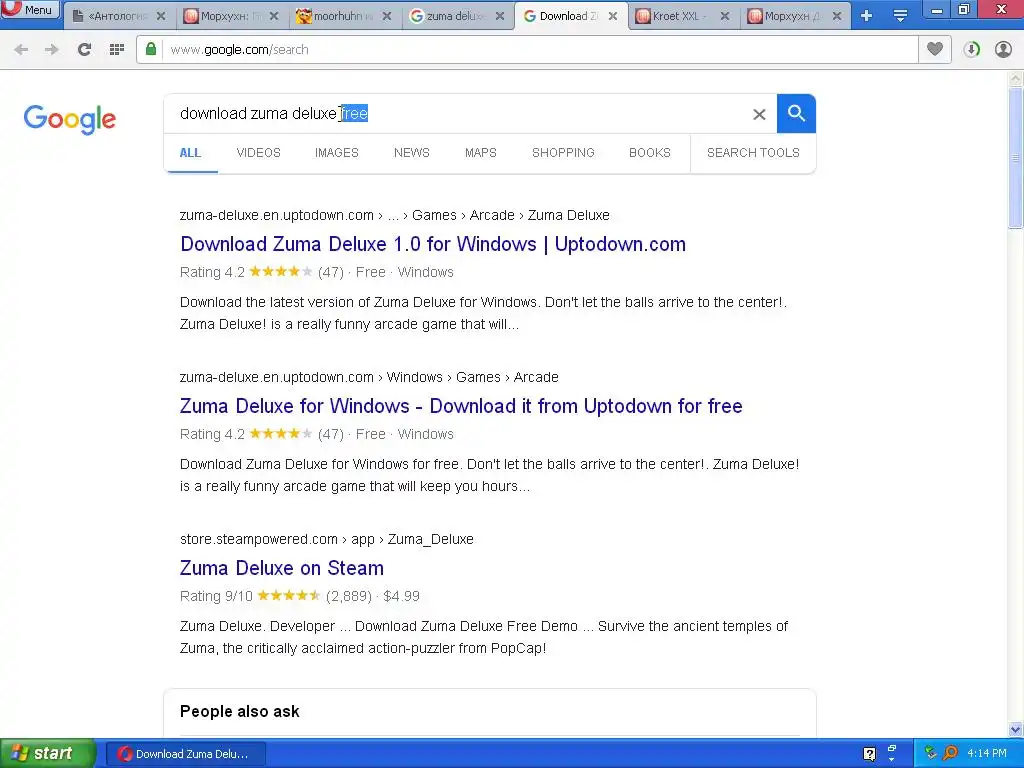Open the Opera Menu button

29,9
